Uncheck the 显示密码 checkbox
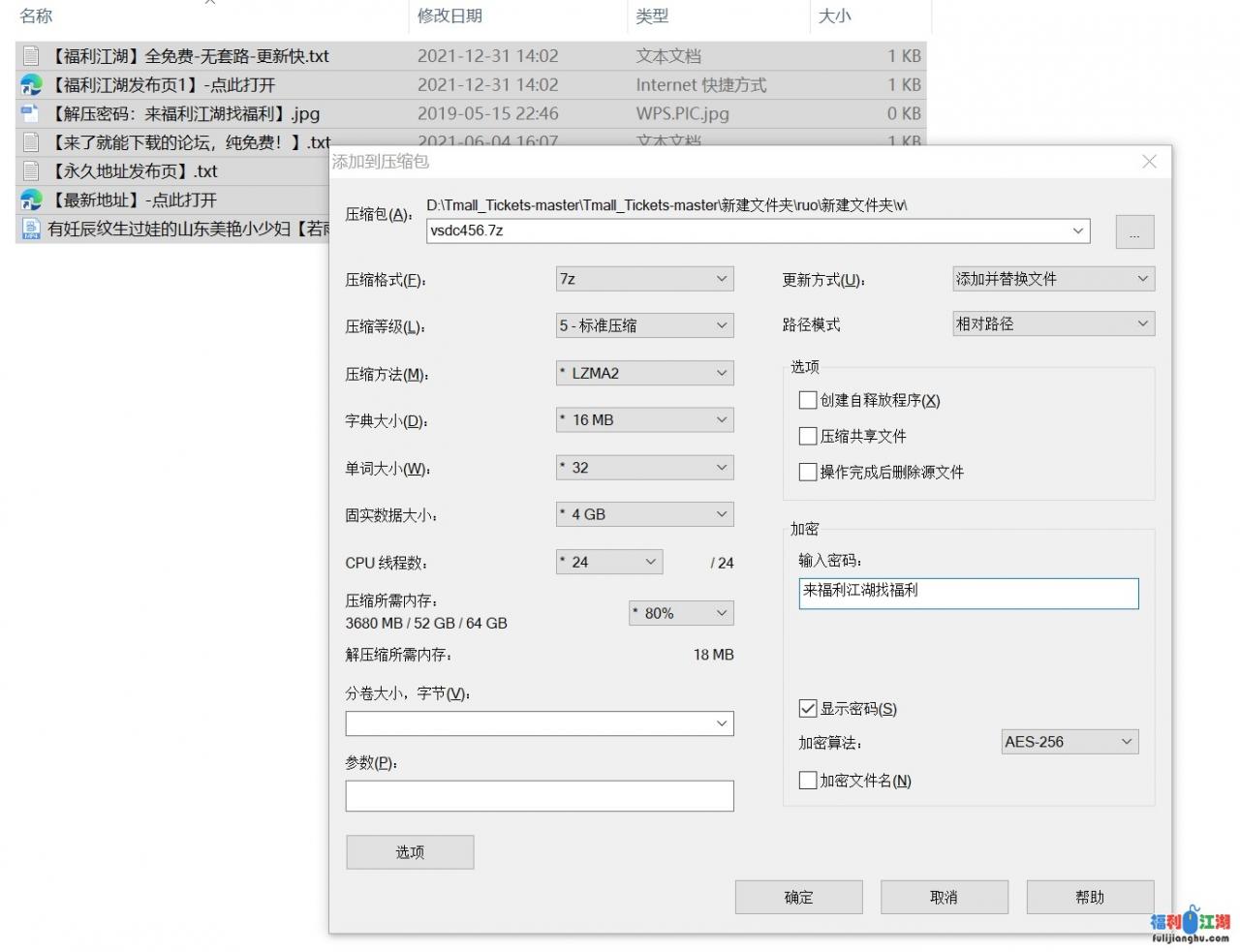 pyautogui.click(x=808, y=709)
